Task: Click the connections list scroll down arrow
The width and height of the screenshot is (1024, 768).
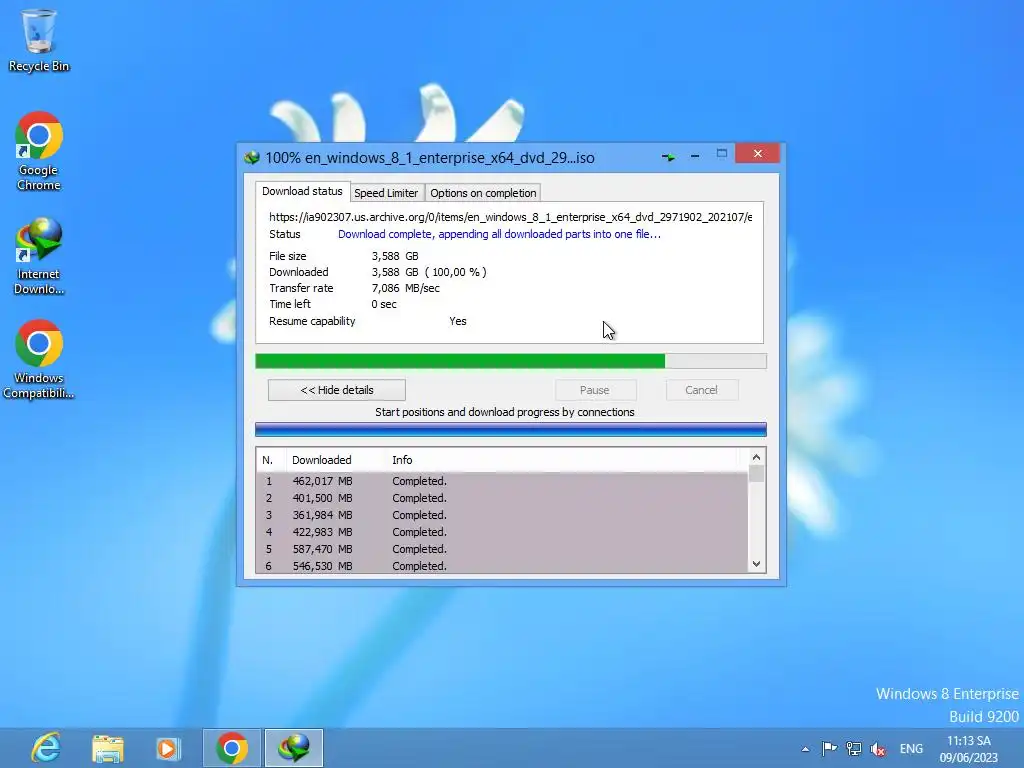Action: 756,564
